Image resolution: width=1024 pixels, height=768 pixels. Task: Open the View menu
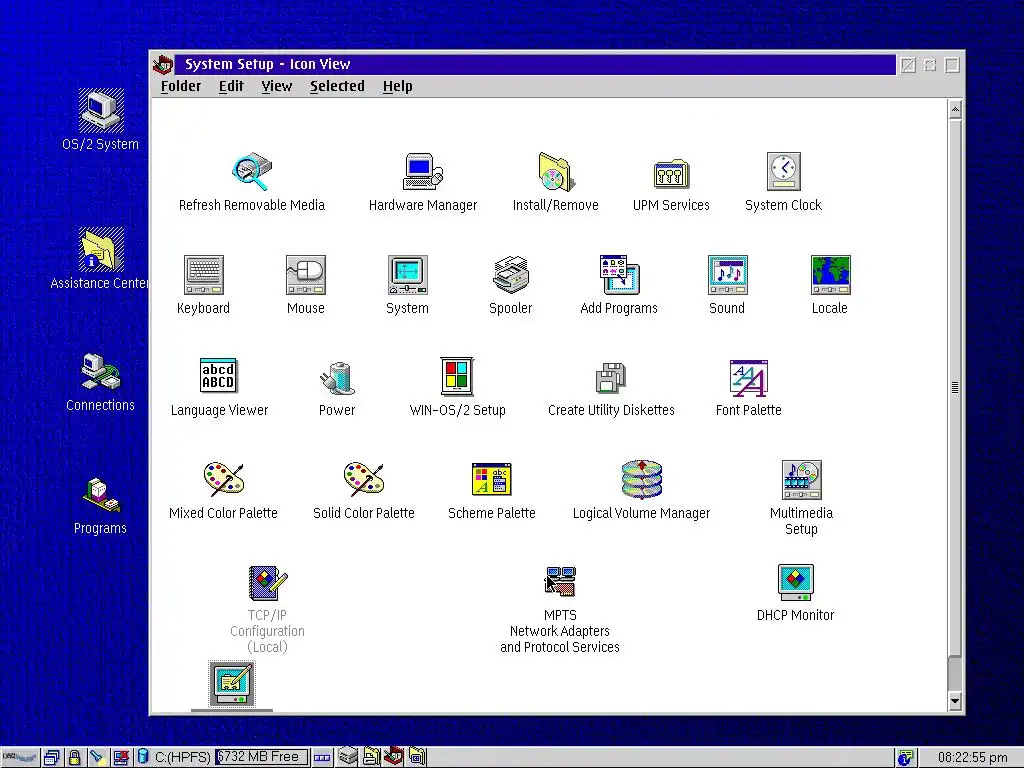276,86
